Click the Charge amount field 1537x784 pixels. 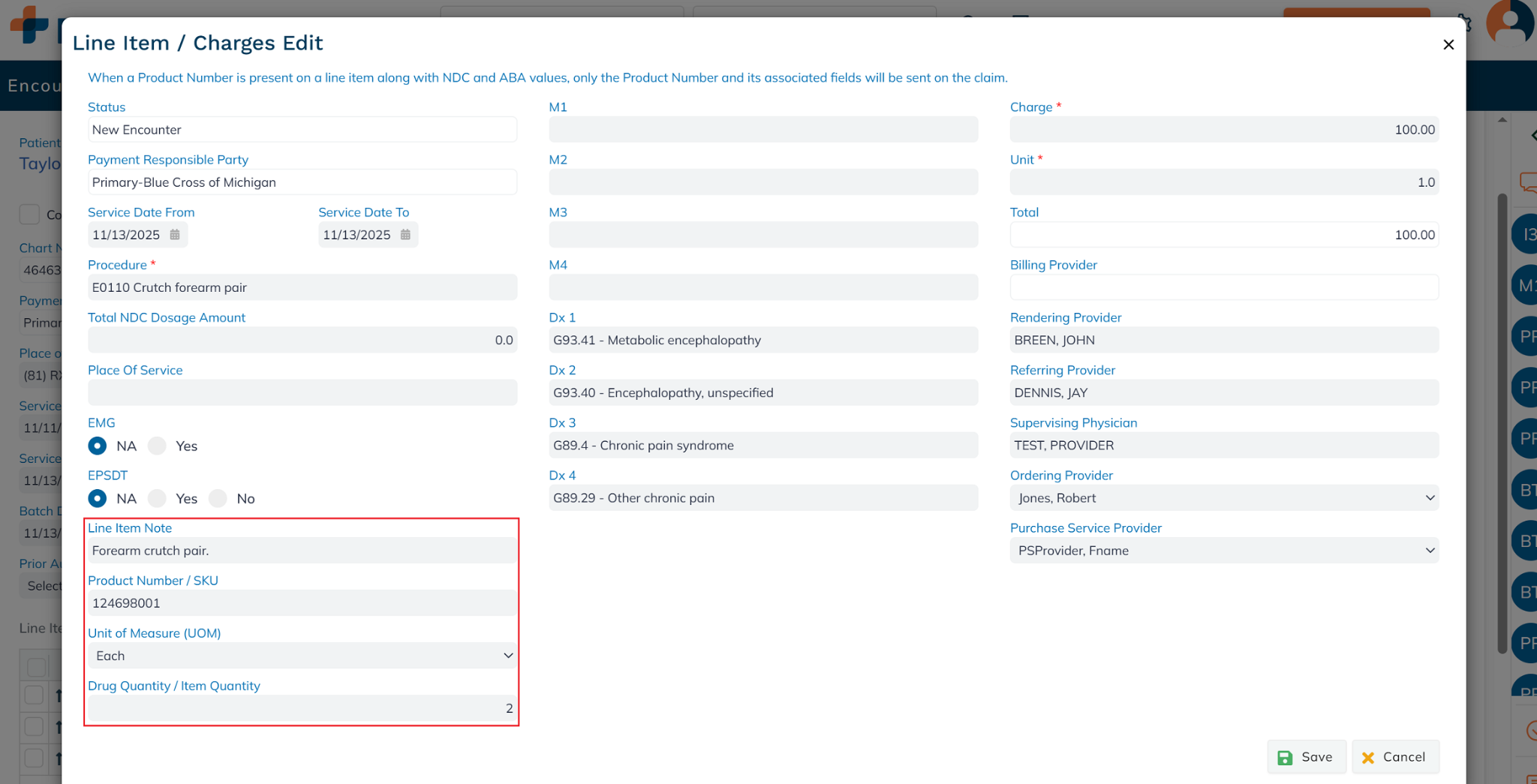[x=1223, y=130]
